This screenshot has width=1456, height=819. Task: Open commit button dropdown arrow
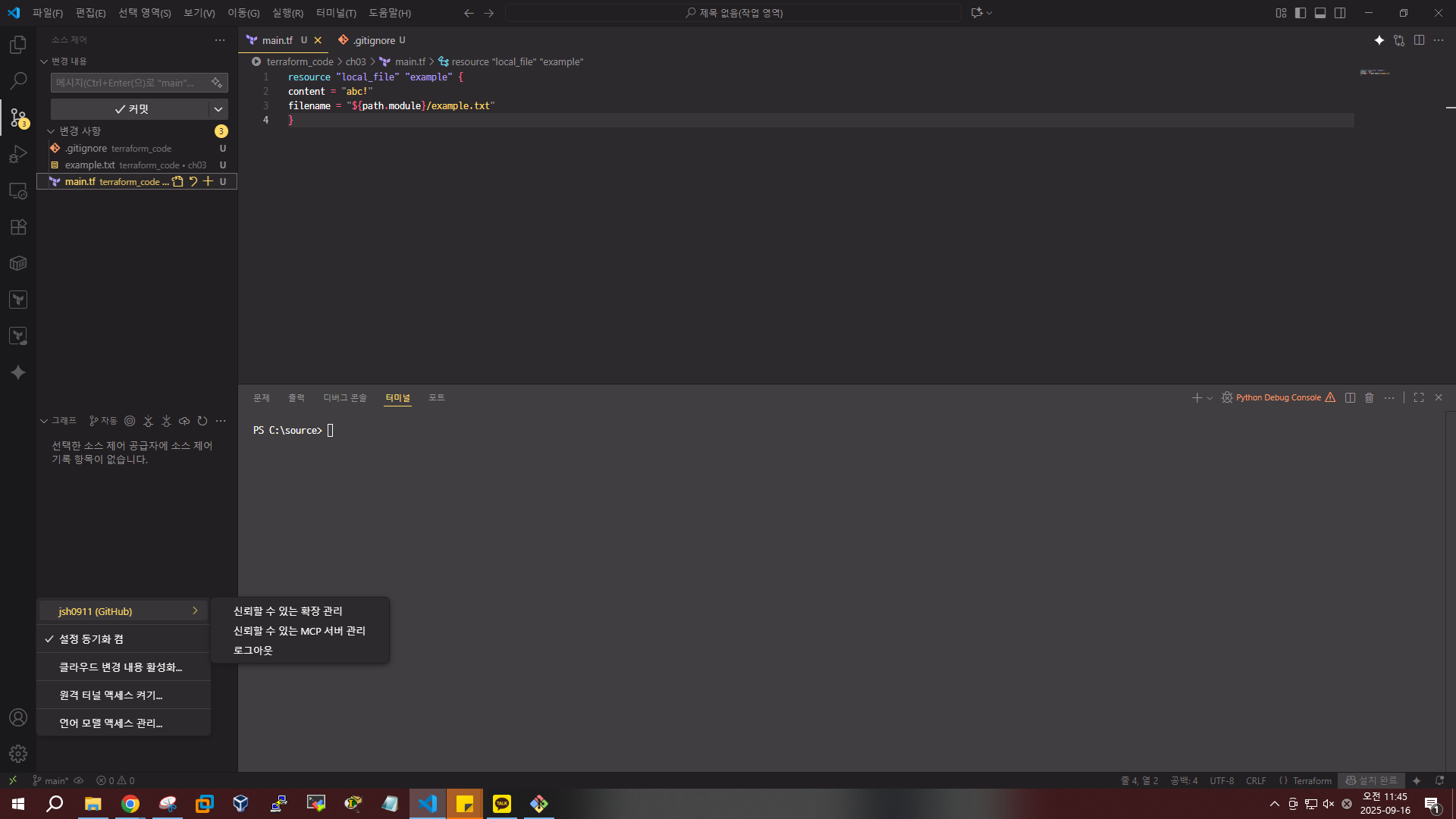click(218, 109)
